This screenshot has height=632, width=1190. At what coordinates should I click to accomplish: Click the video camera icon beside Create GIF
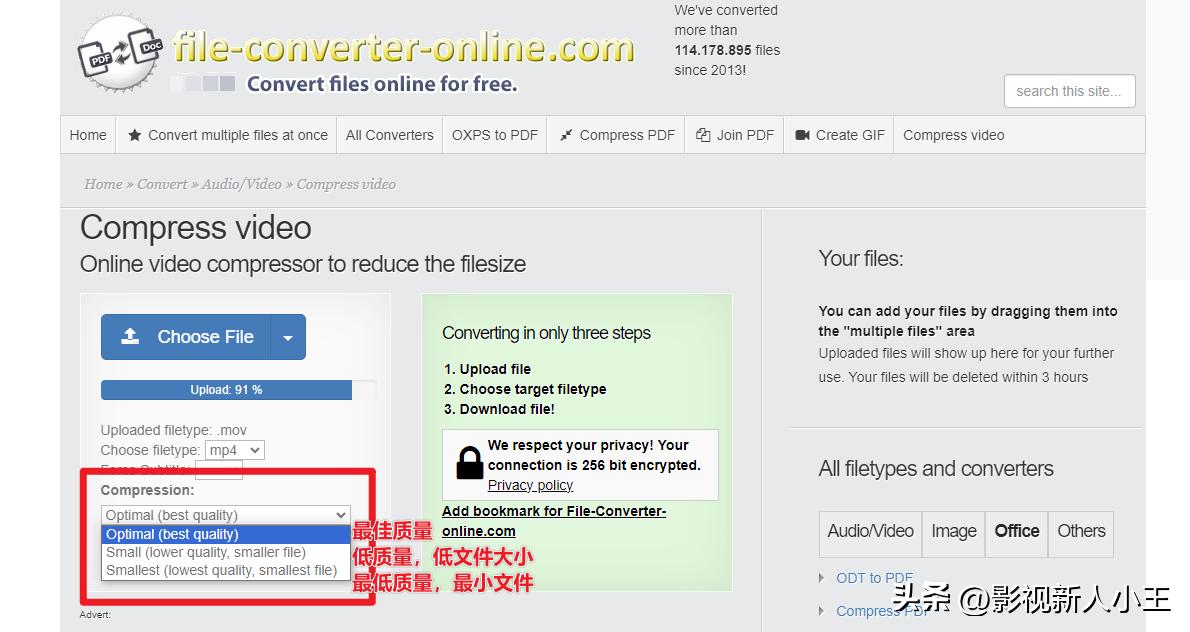(802, 135)
